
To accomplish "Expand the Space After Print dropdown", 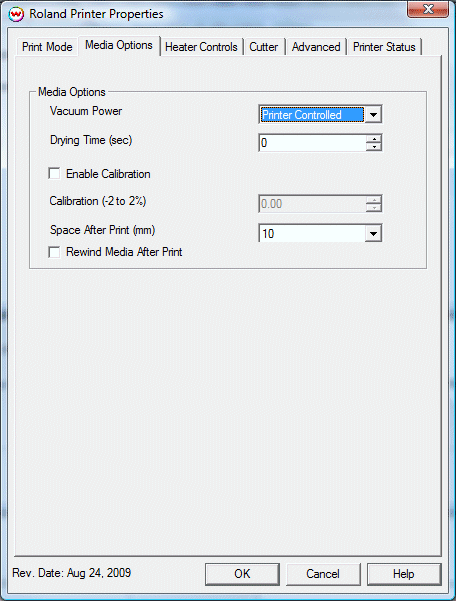I will [373, 233].
